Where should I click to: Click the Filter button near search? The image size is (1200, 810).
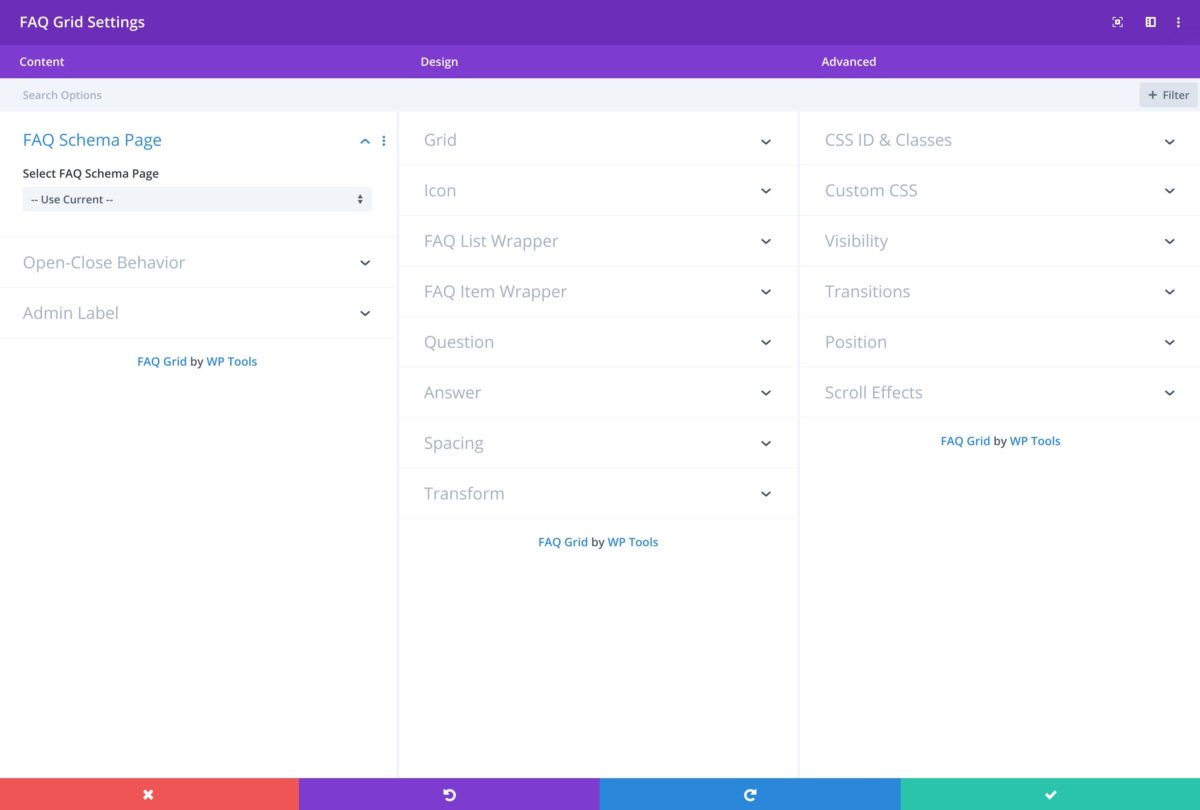(1167, 94)
